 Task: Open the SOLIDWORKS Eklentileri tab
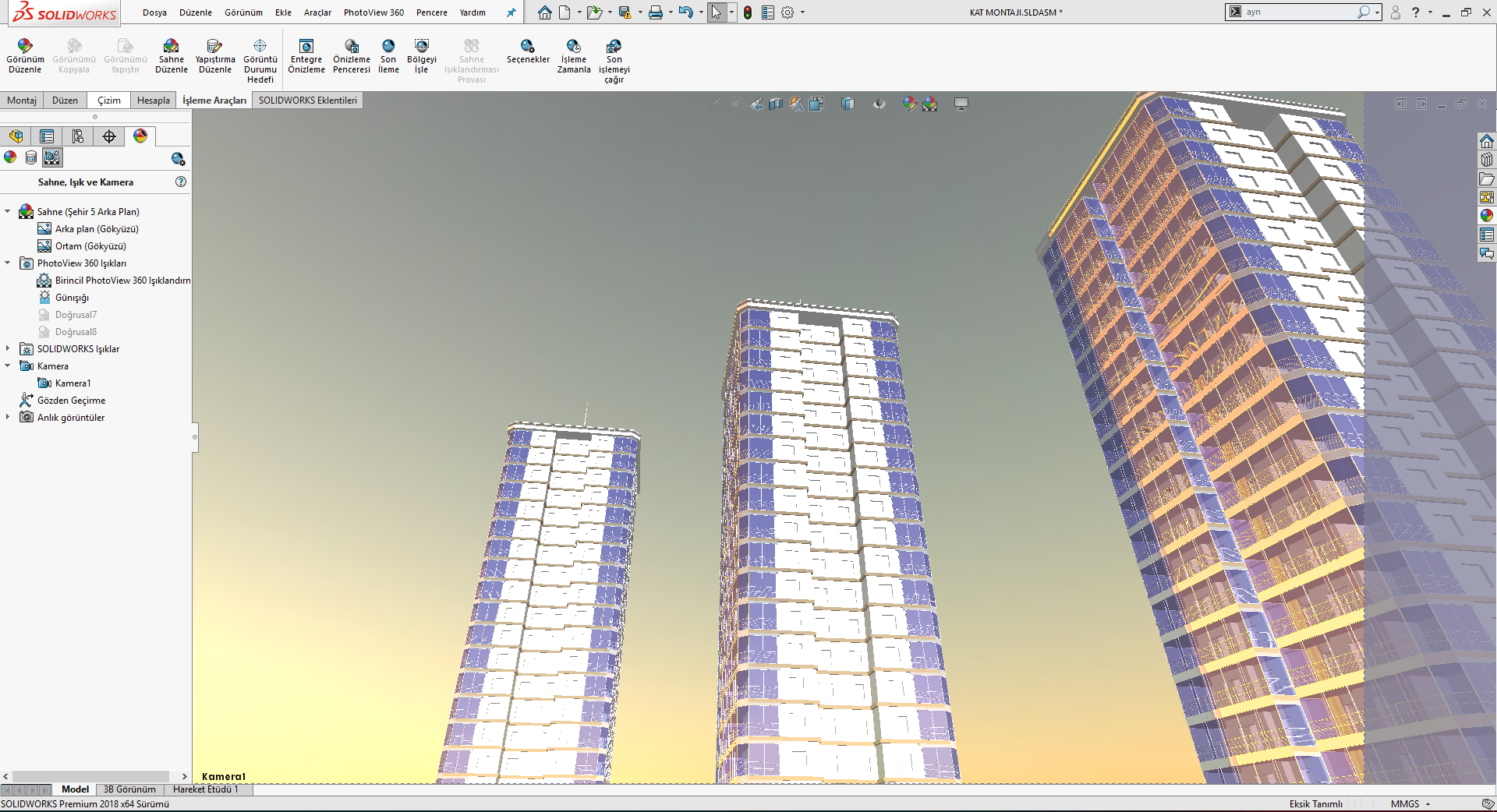tap(308, 101)
